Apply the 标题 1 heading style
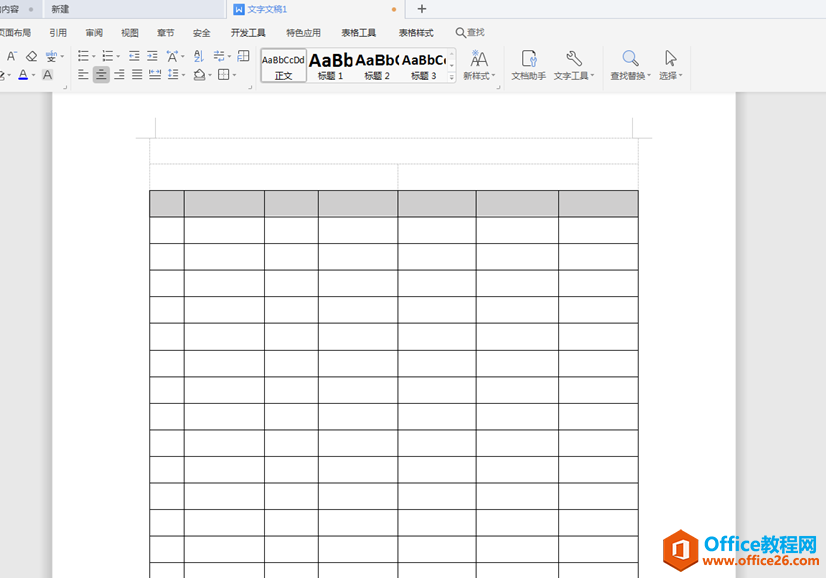The image size is (826, 578). 330,66
